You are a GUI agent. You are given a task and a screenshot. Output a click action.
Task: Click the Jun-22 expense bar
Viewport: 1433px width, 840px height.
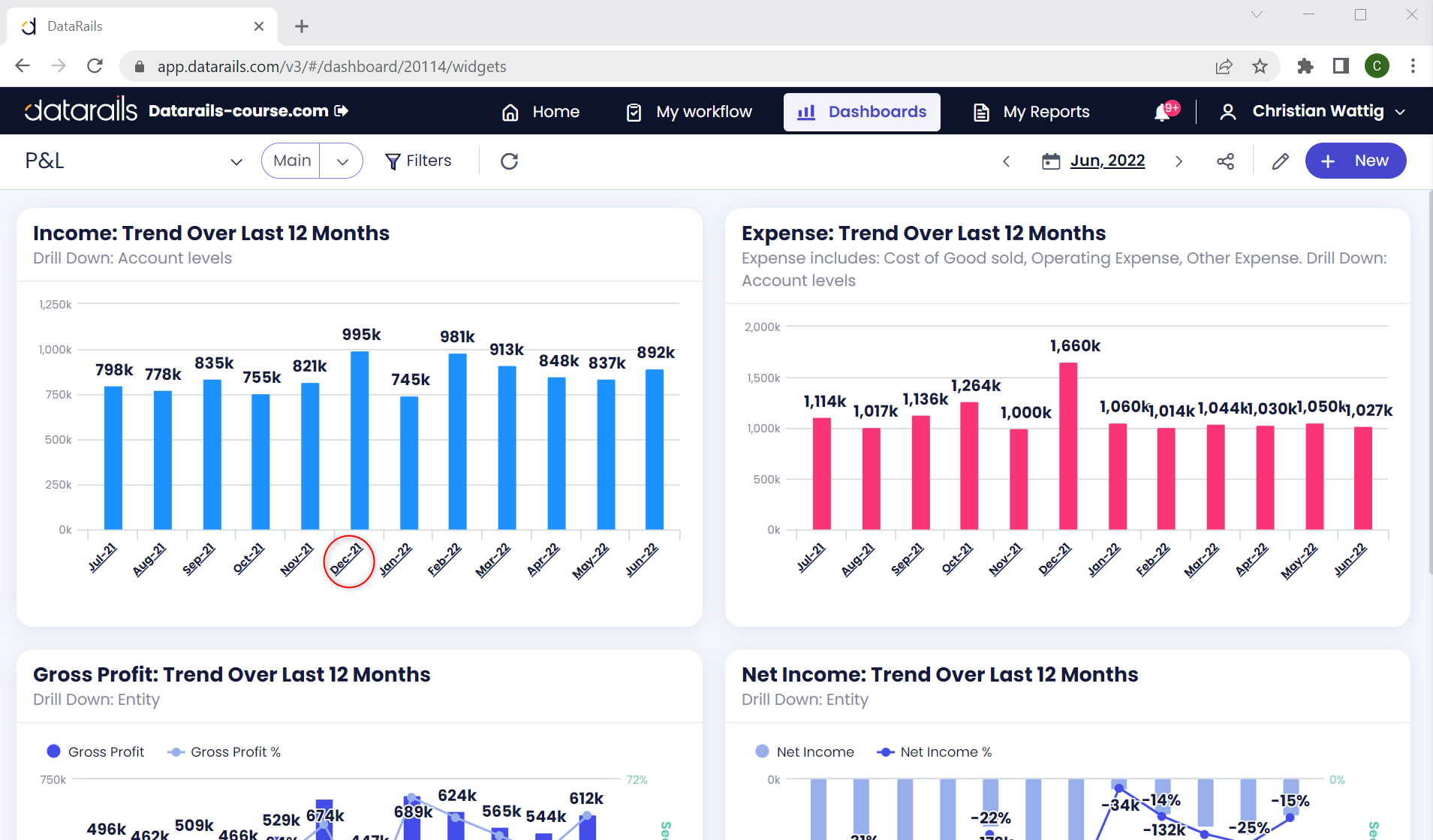click(1363, 477)
